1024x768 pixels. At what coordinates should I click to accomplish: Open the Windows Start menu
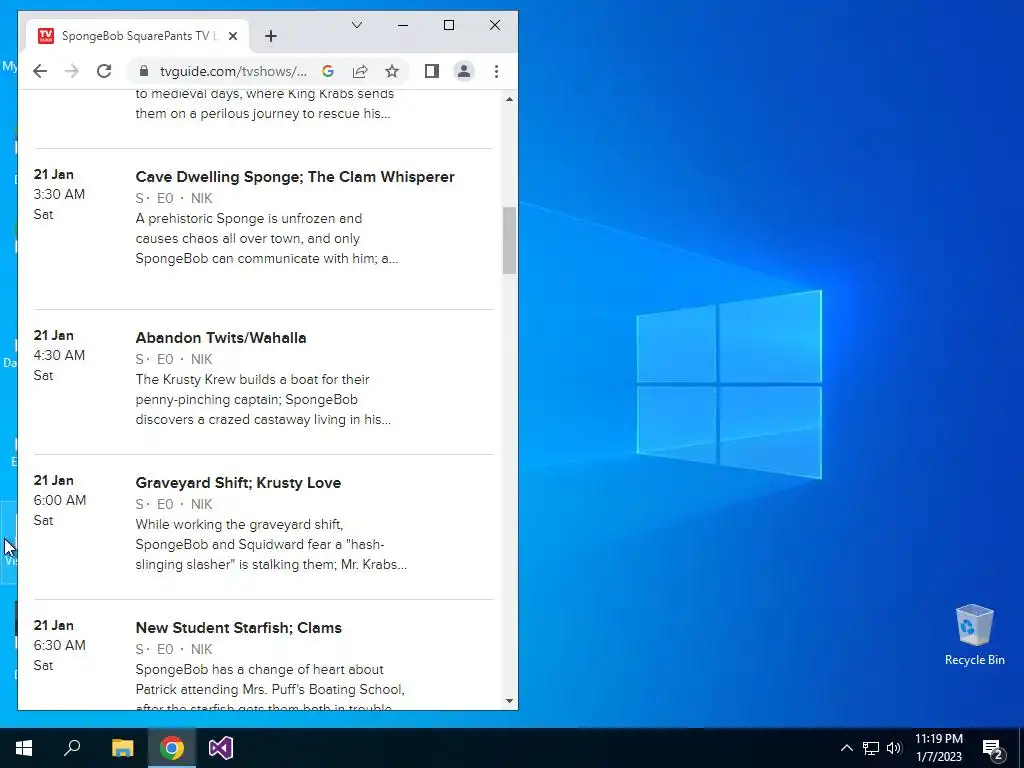[x=24, y=748]
